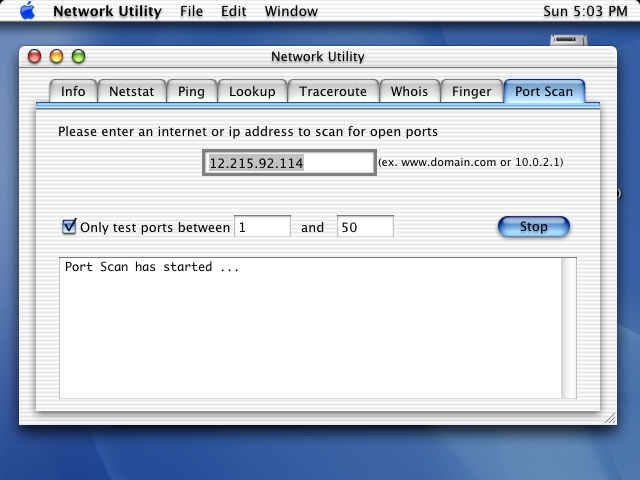The width and height of the screenshot is (640, 480).
Task: Switch to the Finger tab
Action: click(471, 91)
